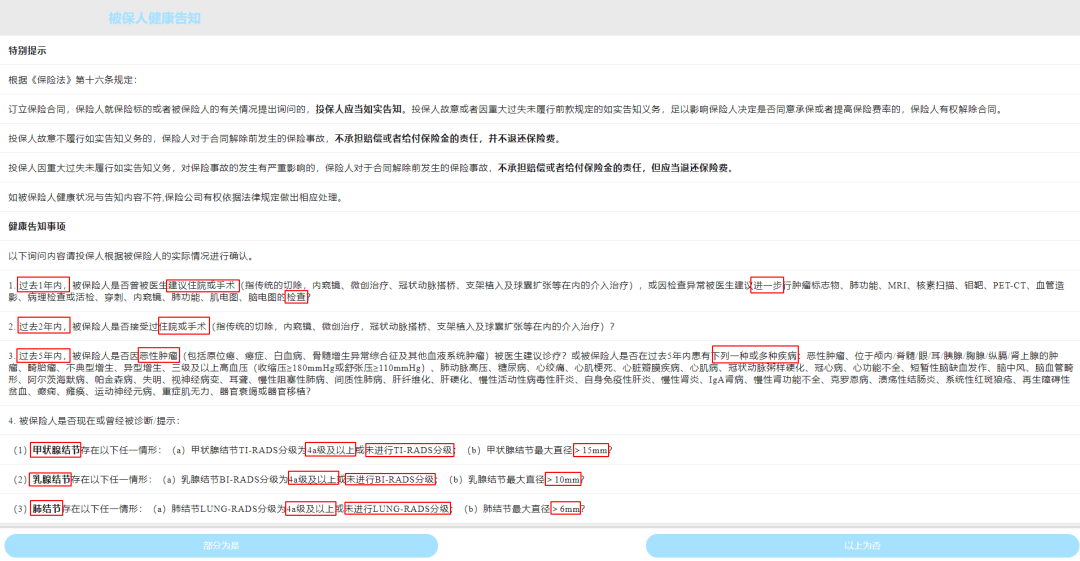Screen dimensions: 1080x561
Task: Click highlighted '未进行LUNG-RADS分级' text
Action: 398,508
